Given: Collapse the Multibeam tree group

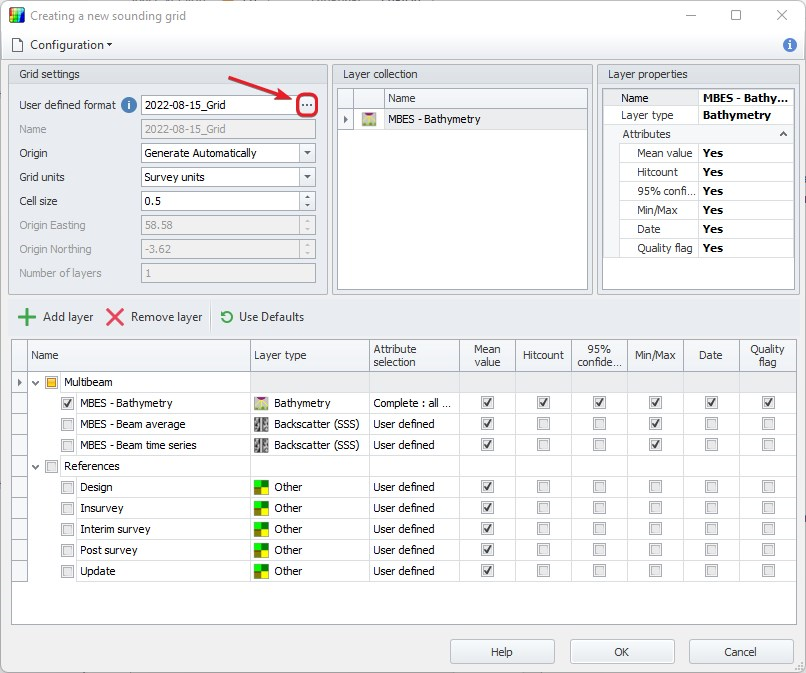Looking at the screenshot, I should (35, 382).
